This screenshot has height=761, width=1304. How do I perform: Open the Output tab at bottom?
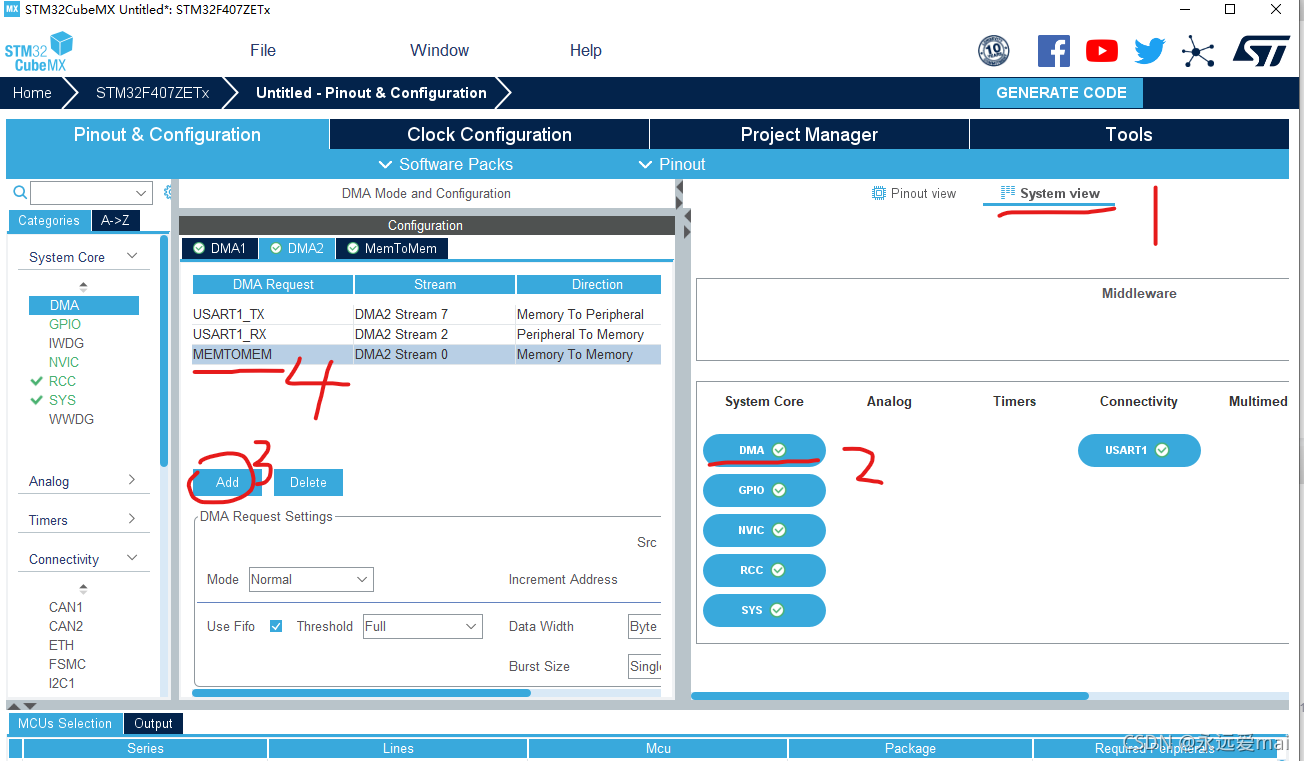153,723
